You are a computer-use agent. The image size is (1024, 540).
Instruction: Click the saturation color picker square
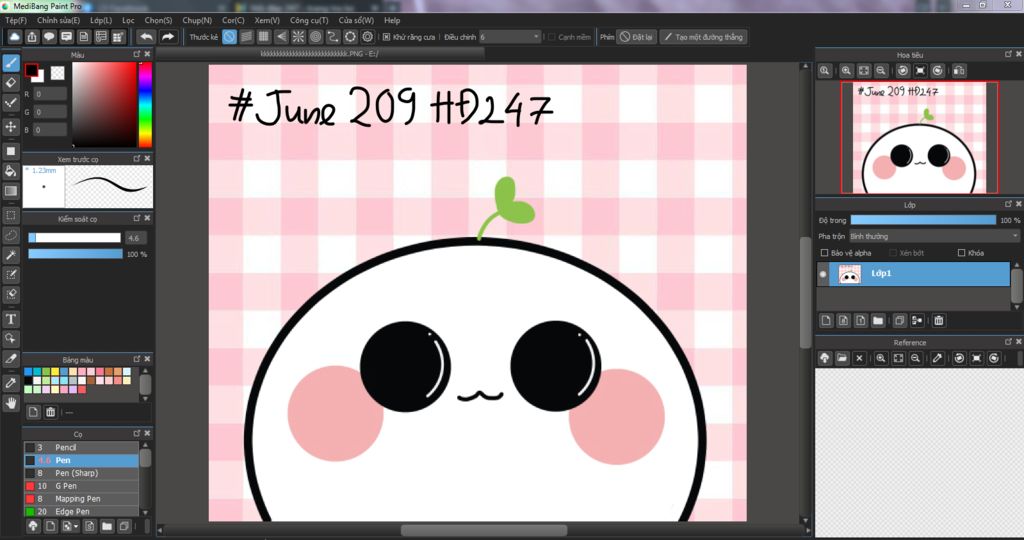click(104, 104)
